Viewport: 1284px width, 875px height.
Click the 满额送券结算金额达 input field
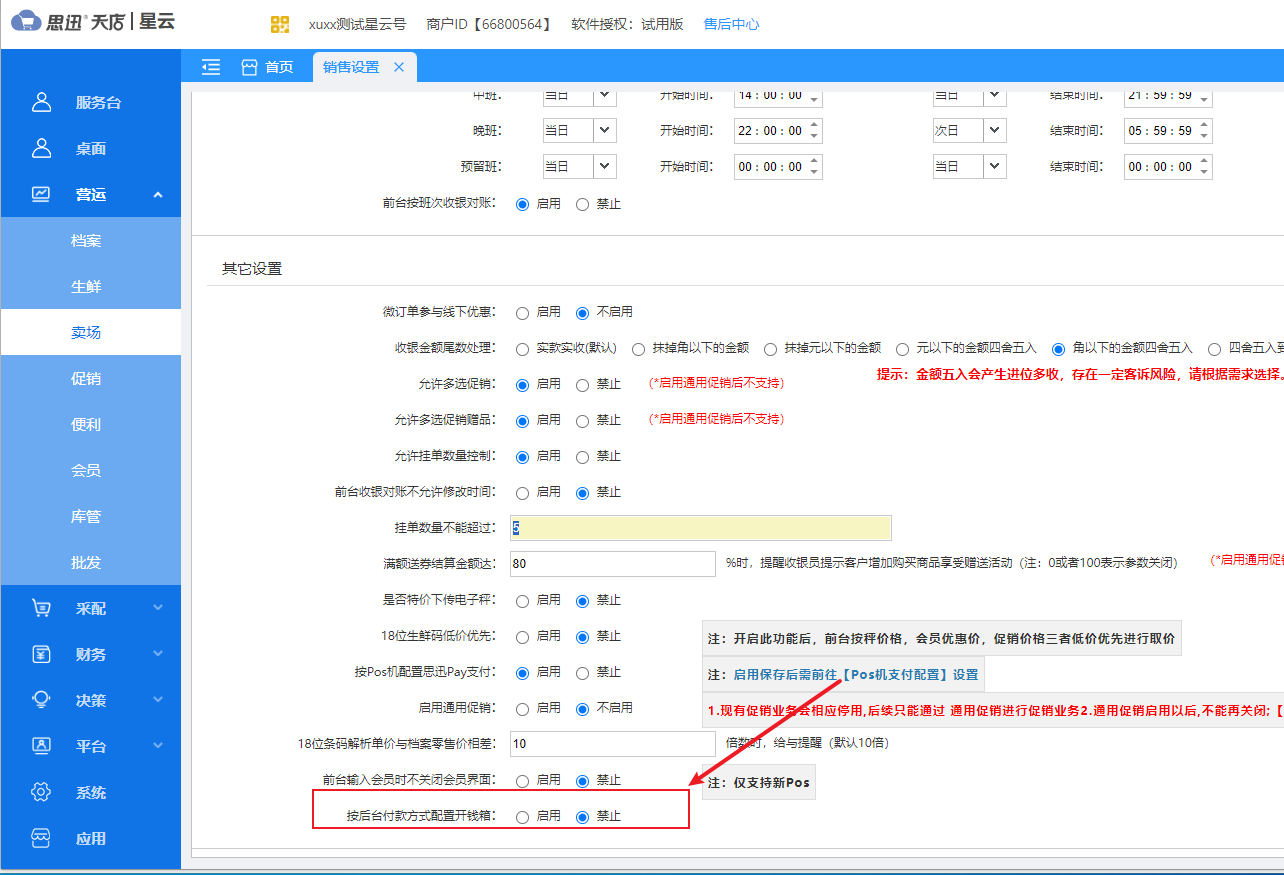pyautogui.click(x=612, y=564)
